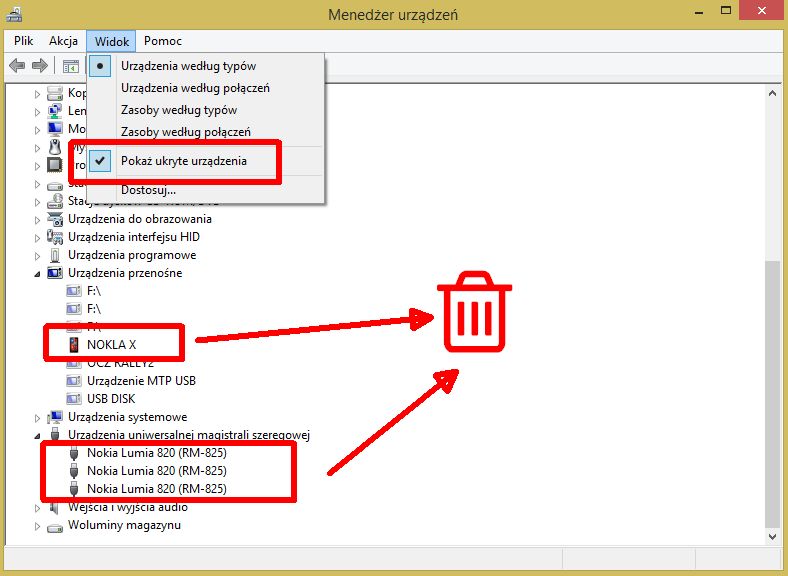Select the Urządzenie MTP USB entry

click(141, 381)
